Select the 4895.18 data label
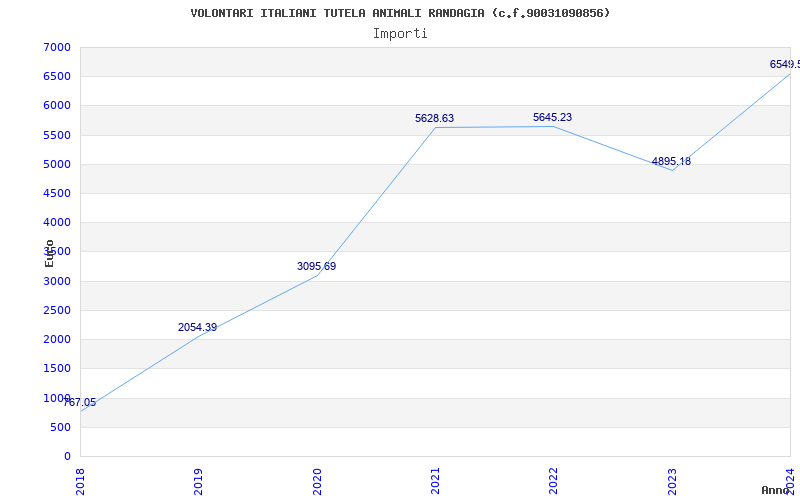This screenshot has width=800, height=500. click(x=671, y=161)
